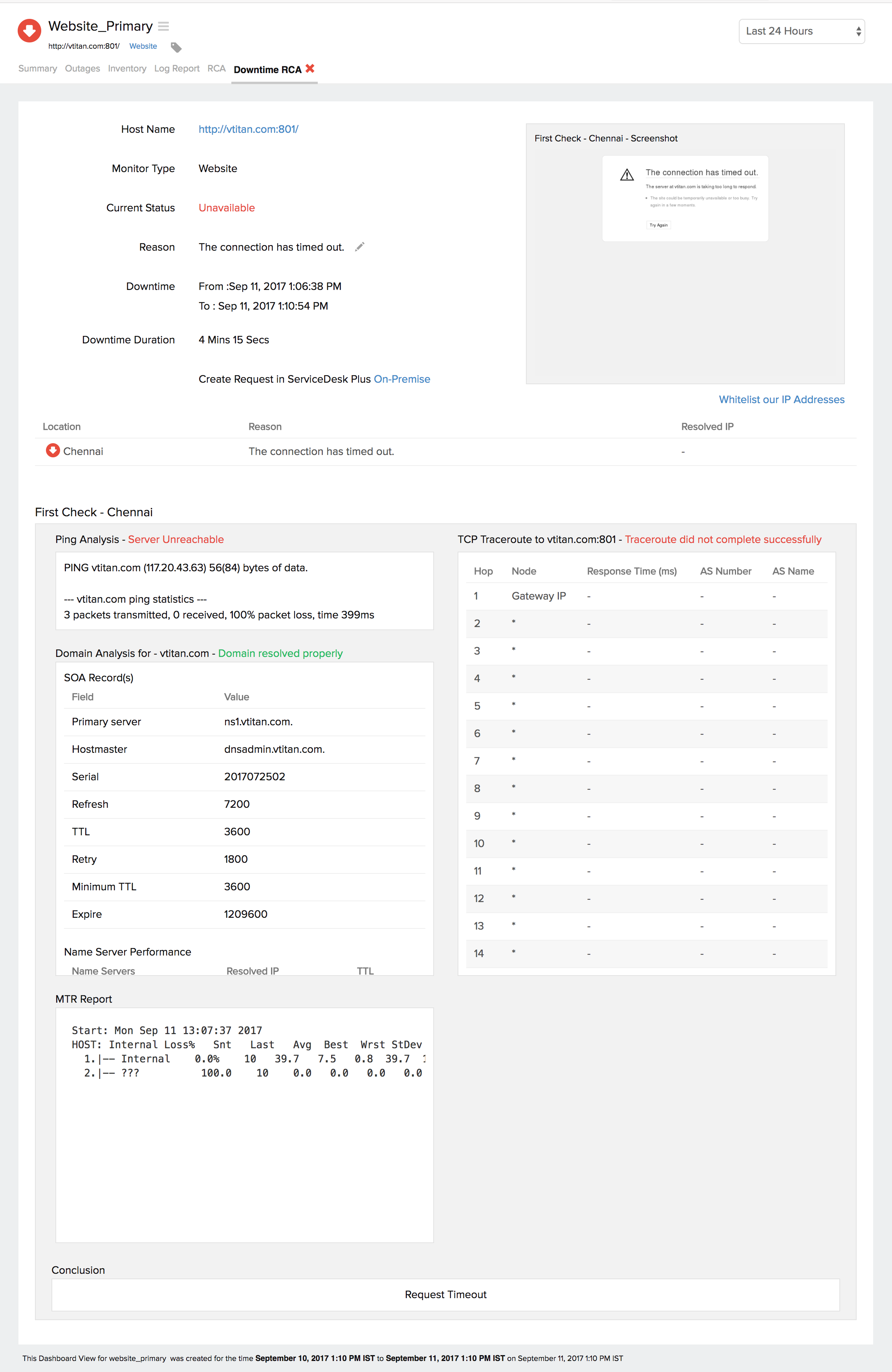Image resolution: width=892 pixels, height=1372 pixels.
Task: Select the RCA tab
Action: tap(216, 69)
